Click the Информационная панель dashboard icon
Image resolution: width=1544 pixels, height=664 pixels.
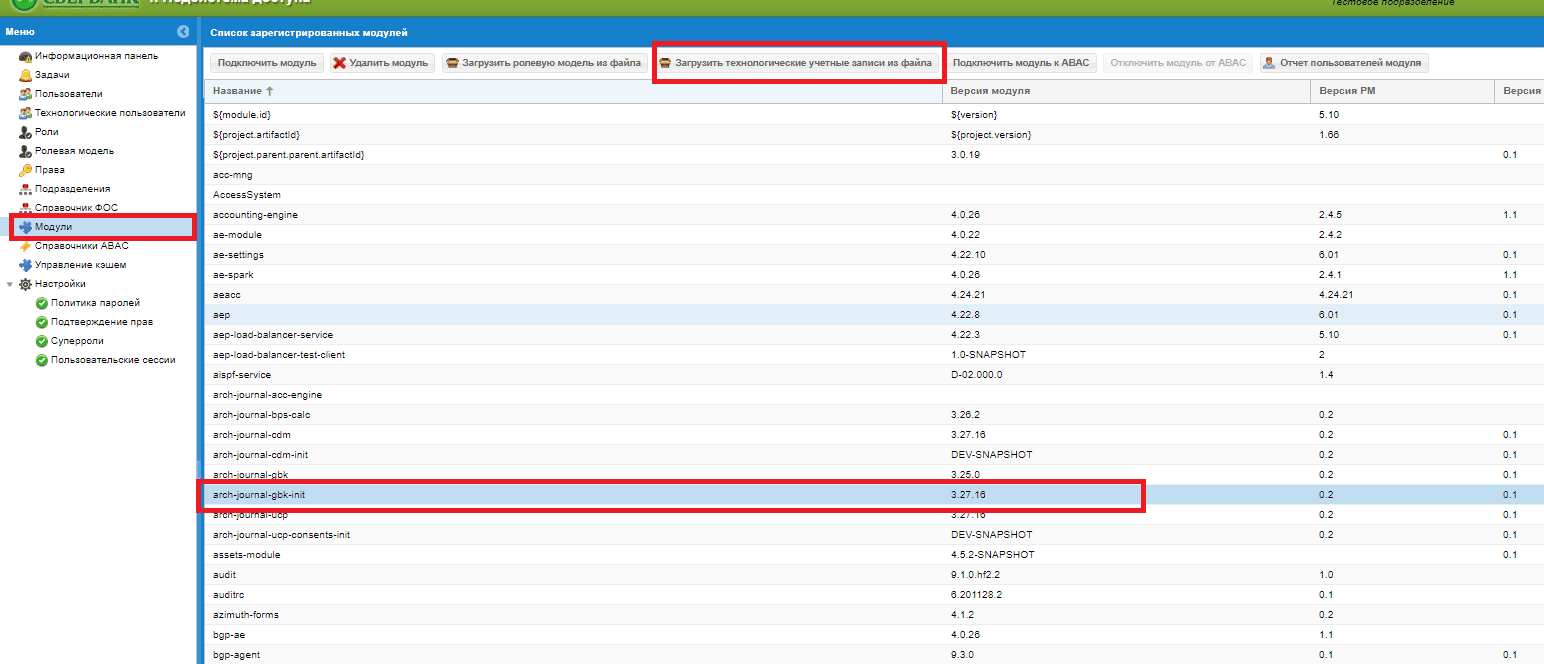pyautogui.click(x=26, y=56)
